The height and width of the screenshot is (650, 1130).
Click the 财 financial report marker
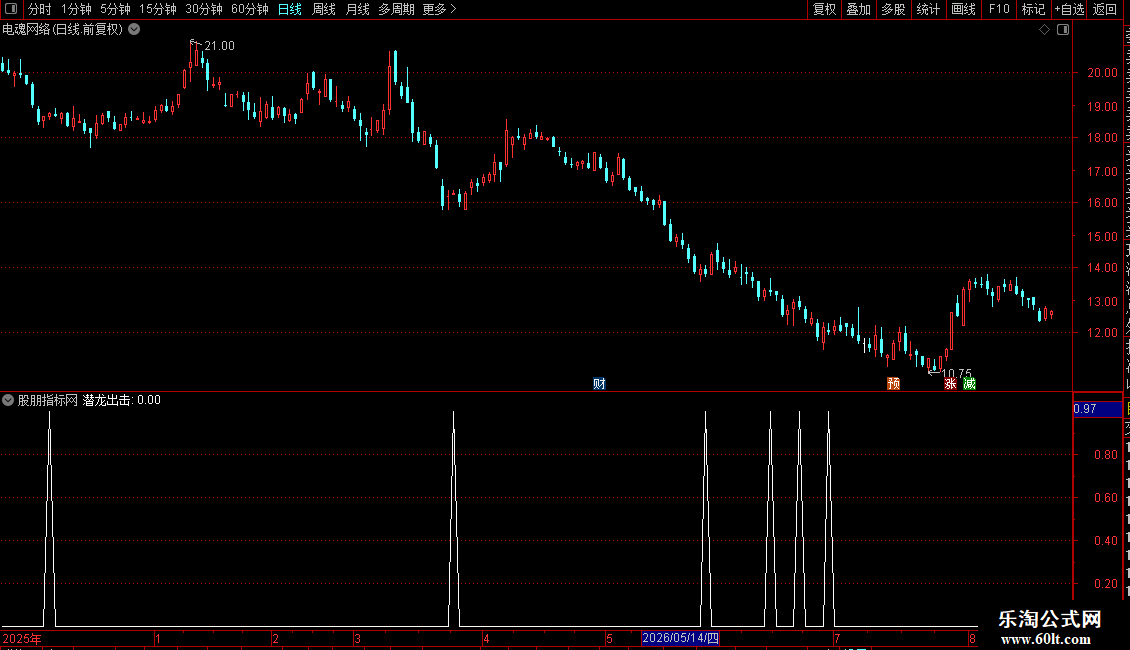pyautogui.click(x=600, y=383)
